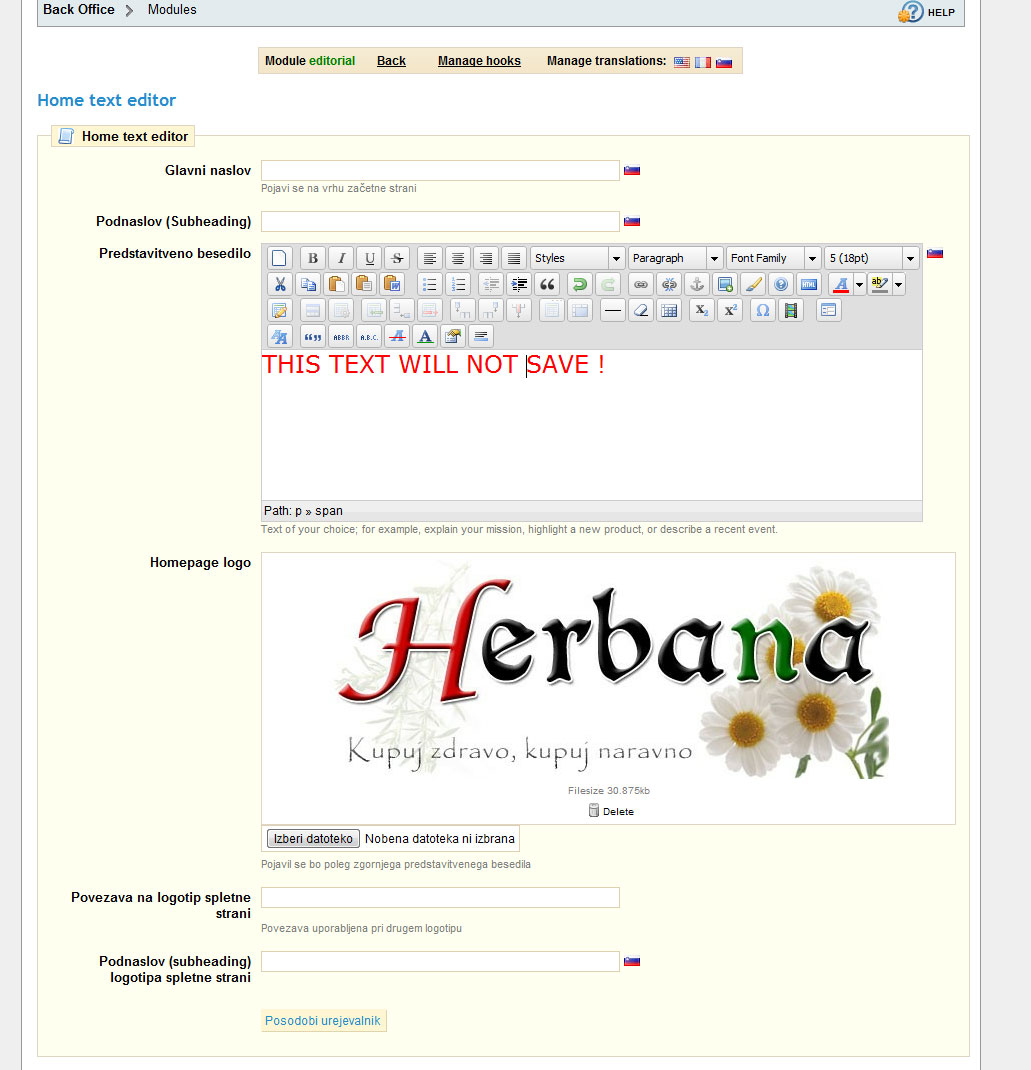1031x1070 pixels.
Task: Toggle underline formatting
Action: 369,258
